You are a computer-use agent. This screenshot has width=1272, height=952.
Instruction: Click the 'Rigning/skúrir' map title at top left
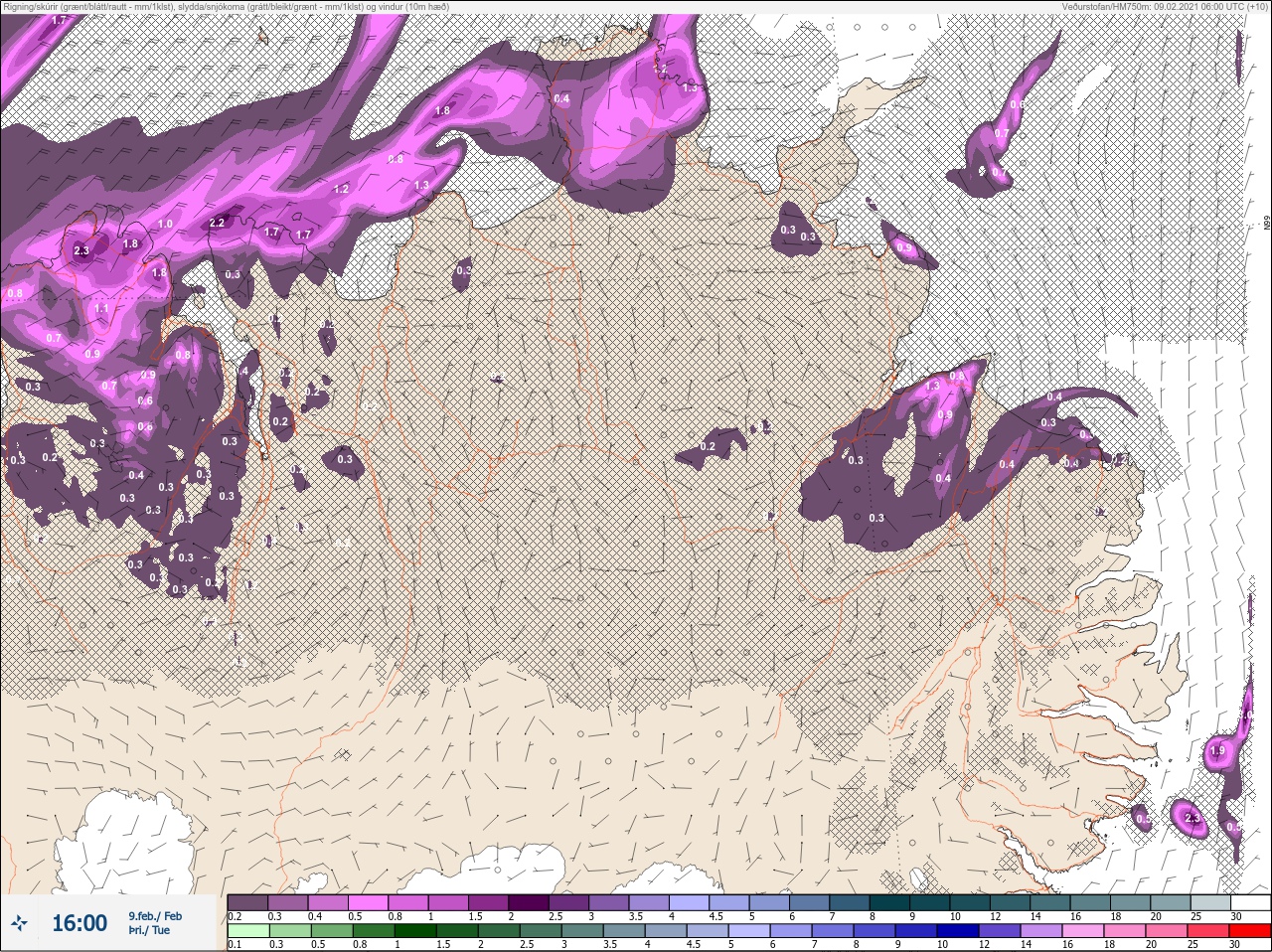click(x=30, y=6)
